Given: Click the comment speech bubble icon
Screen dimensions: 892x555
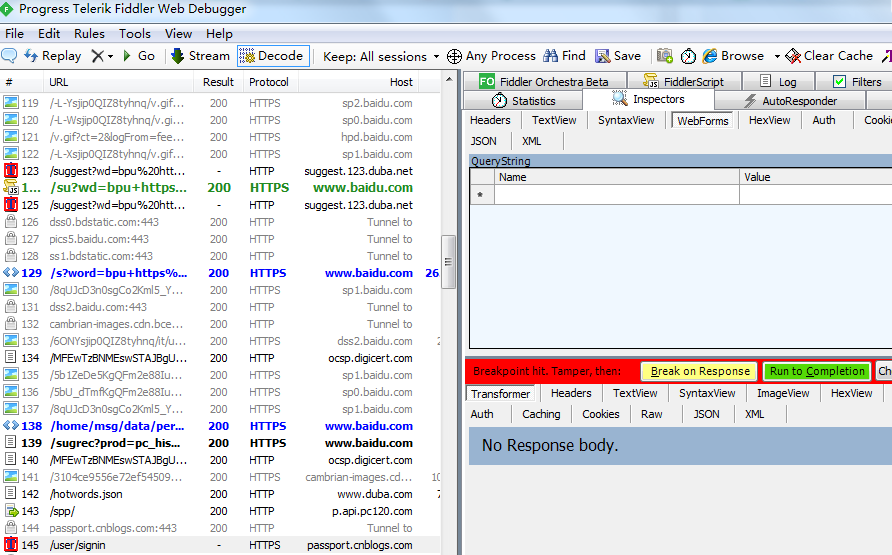Looking at the screenshot, I should click(9, 56).
